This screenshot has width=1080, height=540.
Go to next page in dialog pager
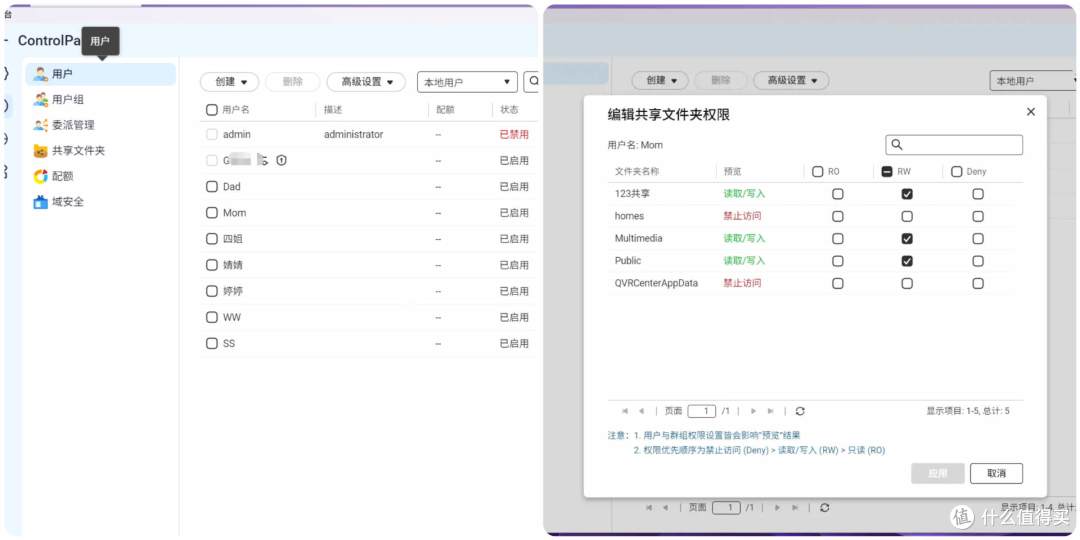(754, 411)
